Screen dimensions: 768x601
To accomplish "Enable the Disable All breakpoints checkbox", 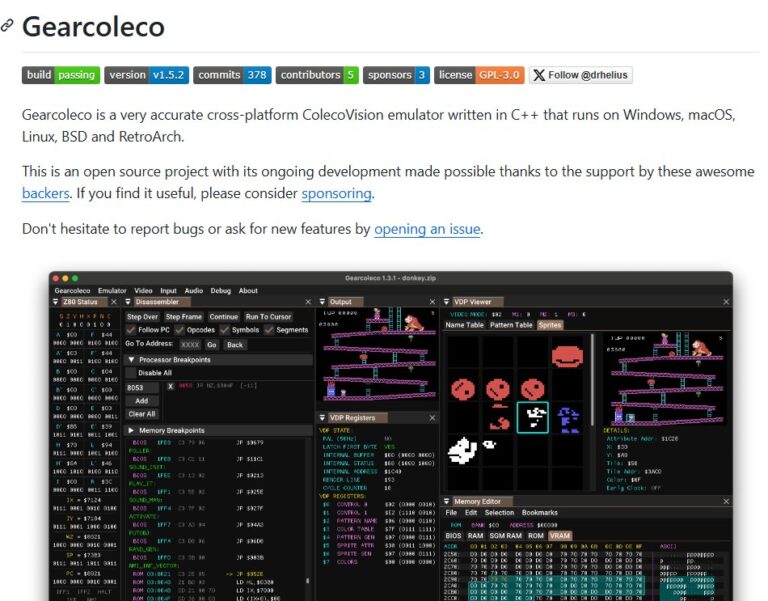I will click(x=130, y=373).
